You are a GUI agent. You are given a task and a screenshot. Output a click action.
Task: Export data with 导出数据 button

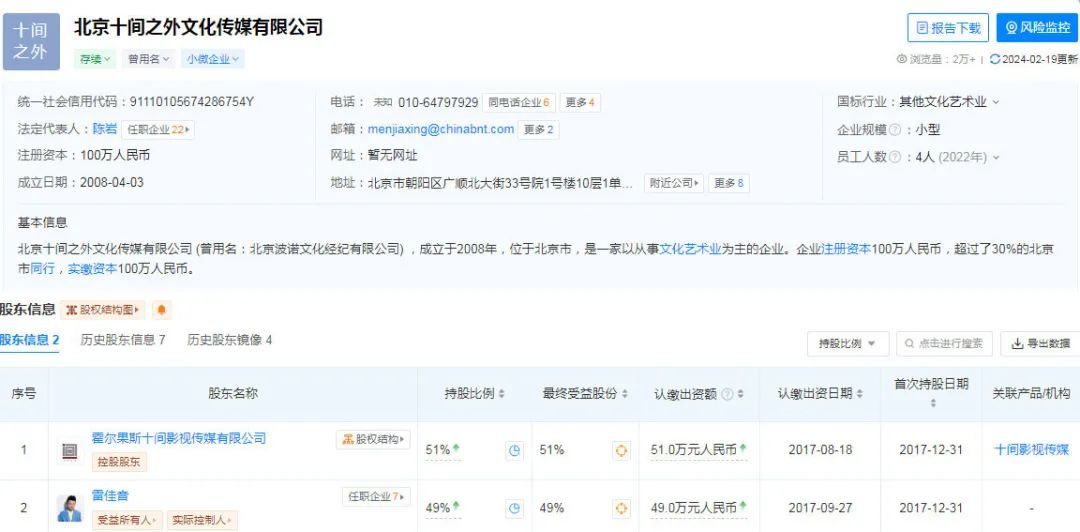1040,344
